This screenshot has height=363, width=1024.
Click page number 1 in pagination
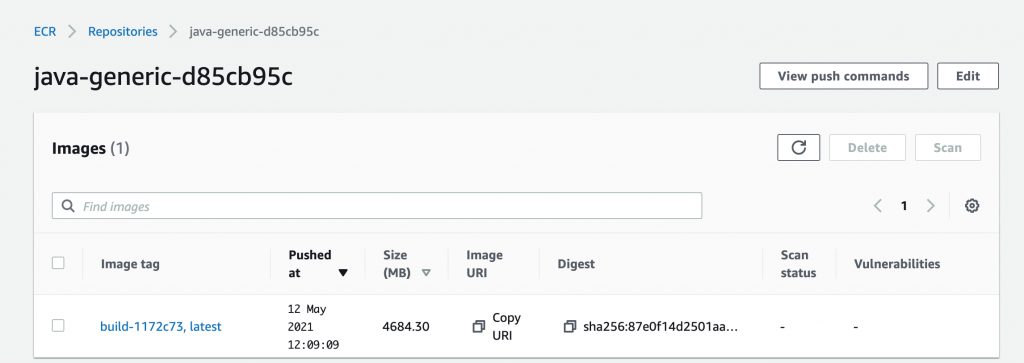(904, 206)
